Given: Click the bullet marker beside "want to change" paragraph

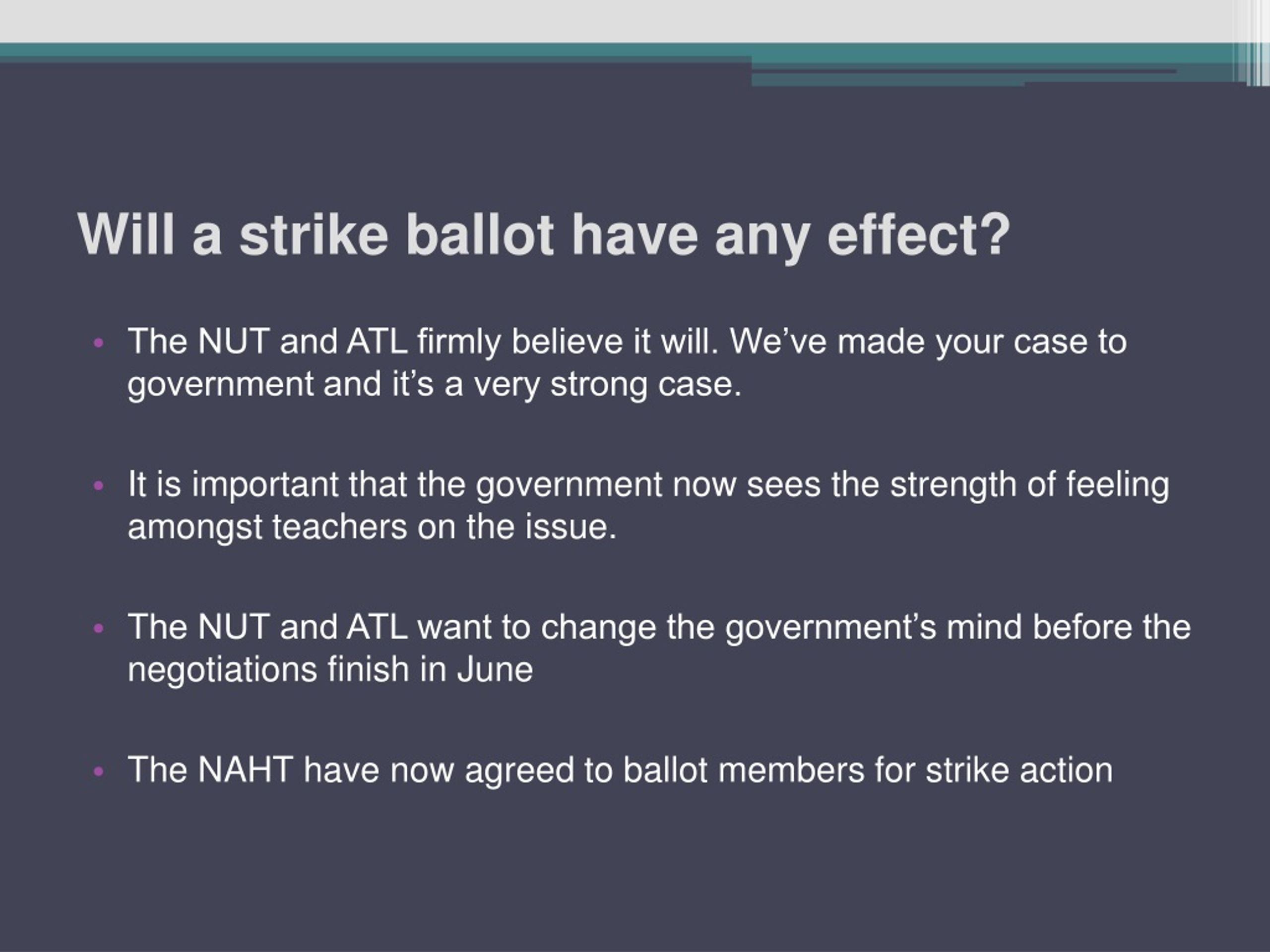Looking at the screenshot, I should tap(99, 628).
